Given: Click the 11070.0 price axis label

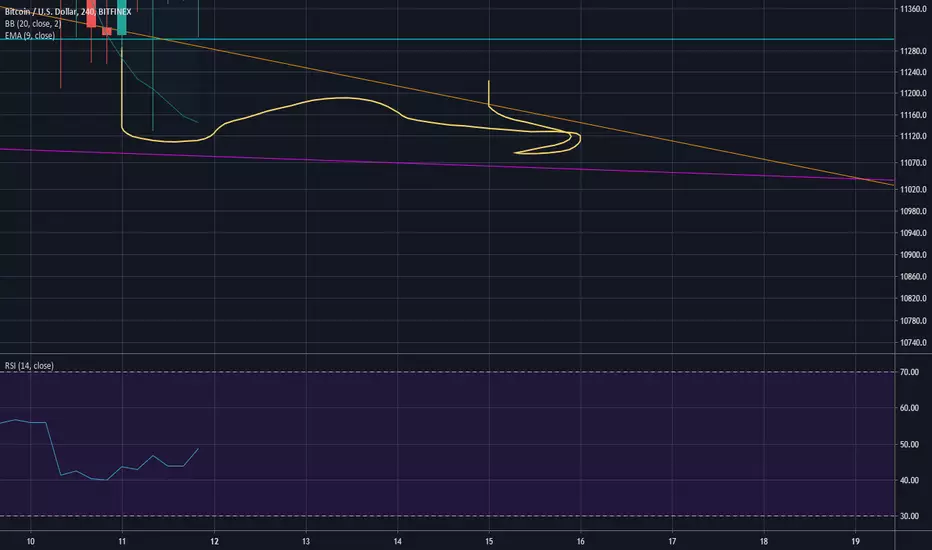Looking at the screenshot, I should tap(913, 162).
